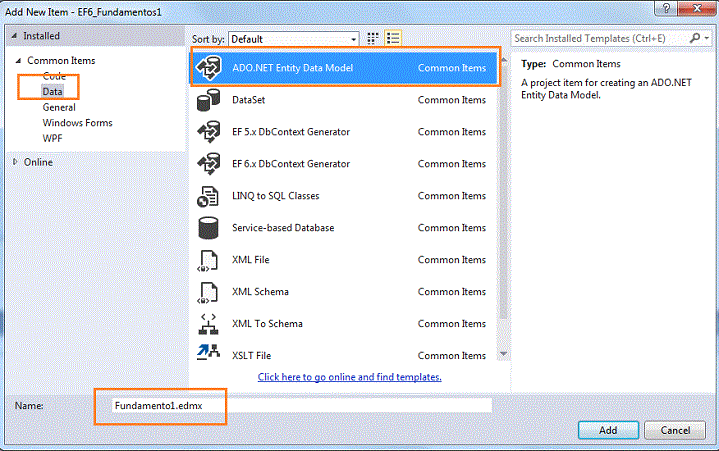This screenshot has width=719, height=451.
Task: Select 'XML File' row text
Action: pos(250,260)
